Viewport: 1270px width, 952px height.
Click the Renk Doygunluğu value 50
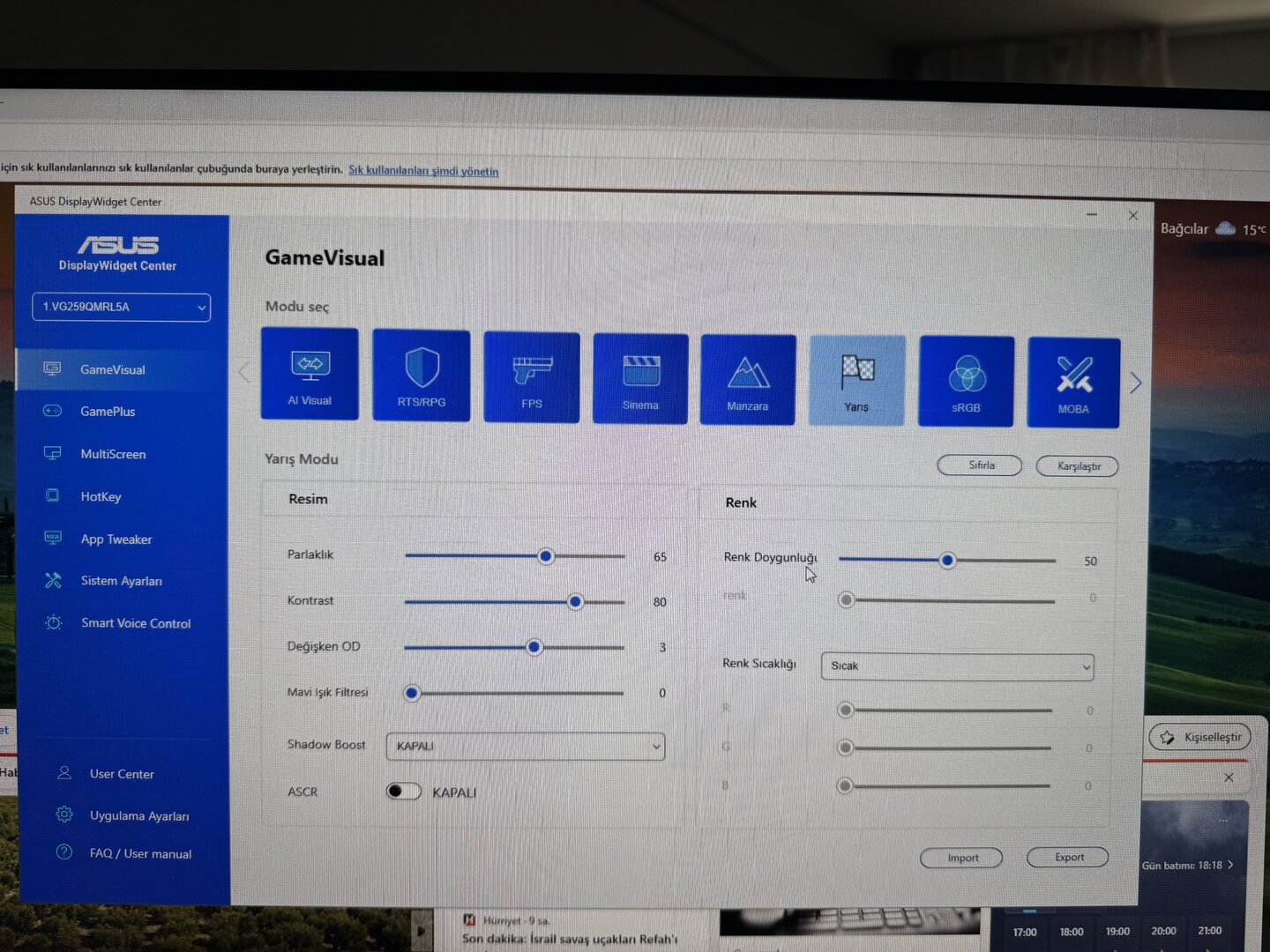[x=1091, y=562]
